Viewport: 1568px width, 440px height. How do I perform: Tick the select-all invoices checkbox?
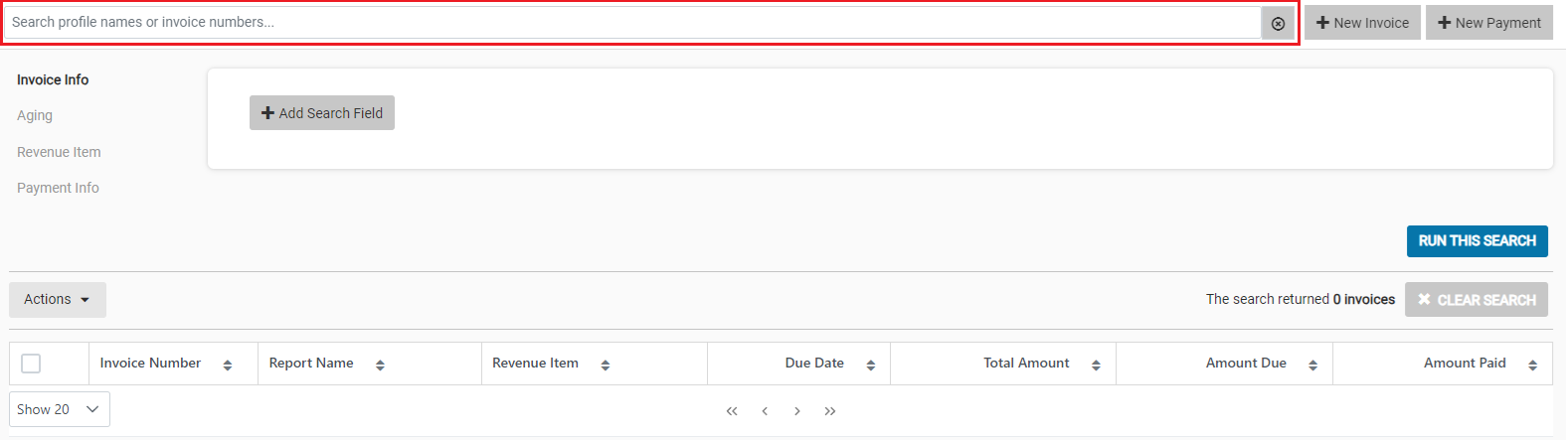pos(31,364)
